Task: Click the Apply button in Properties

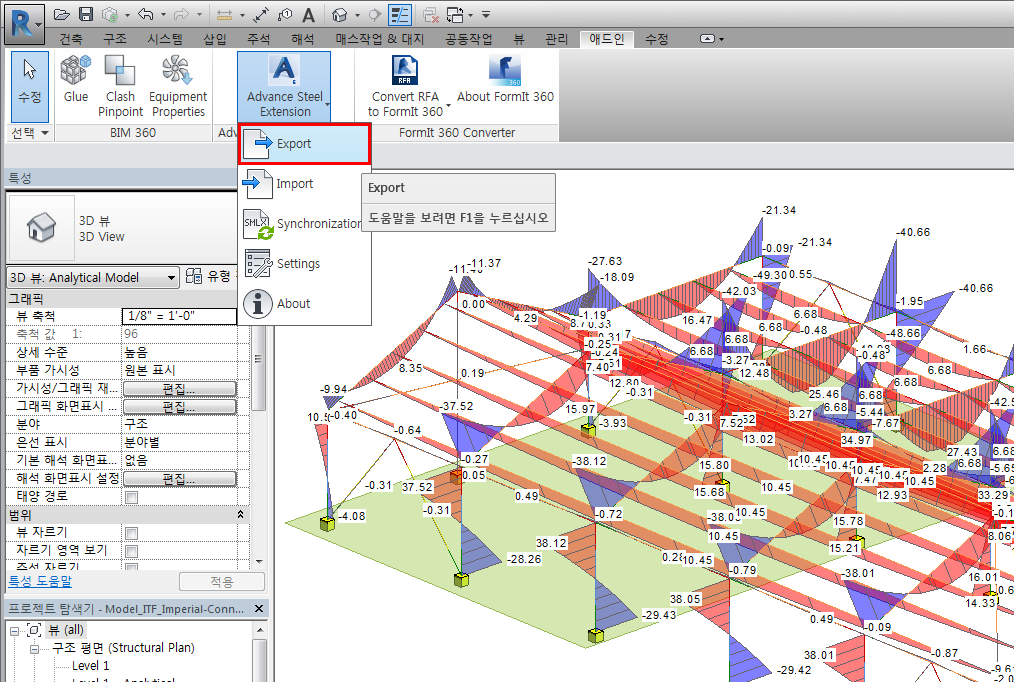Action: coord(222,582)
